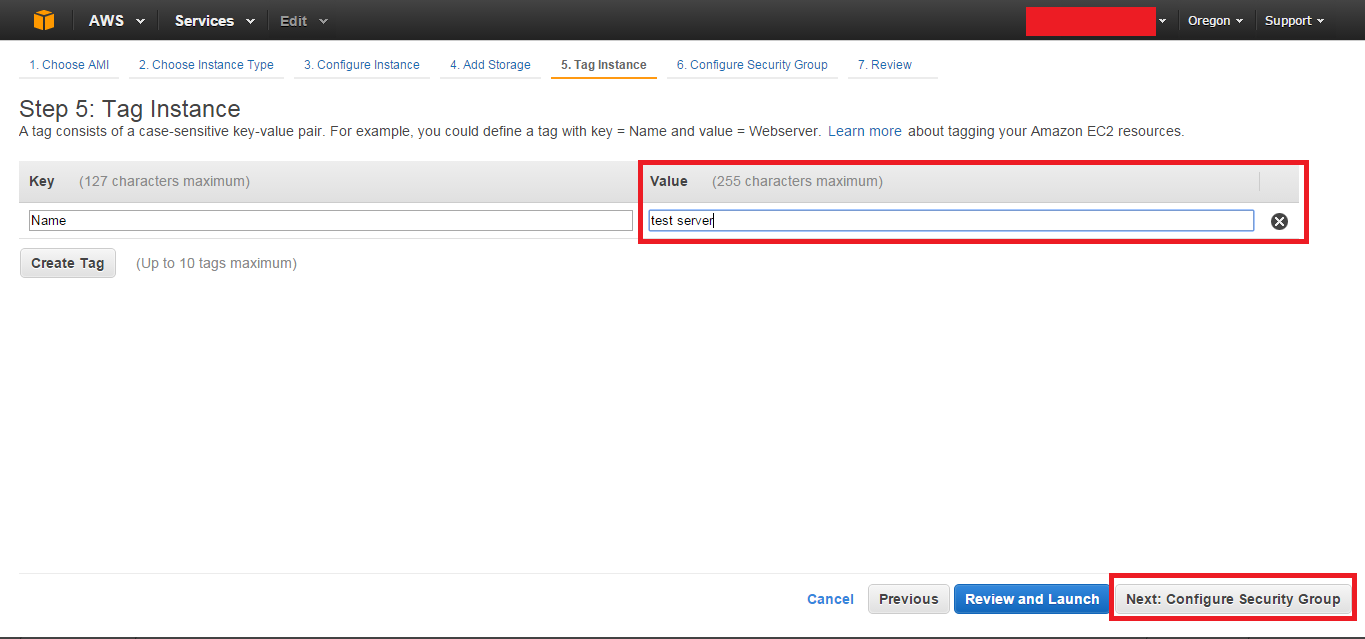Go back with the Previous button
Viewport: 1365px width, 639px height.
908,599
